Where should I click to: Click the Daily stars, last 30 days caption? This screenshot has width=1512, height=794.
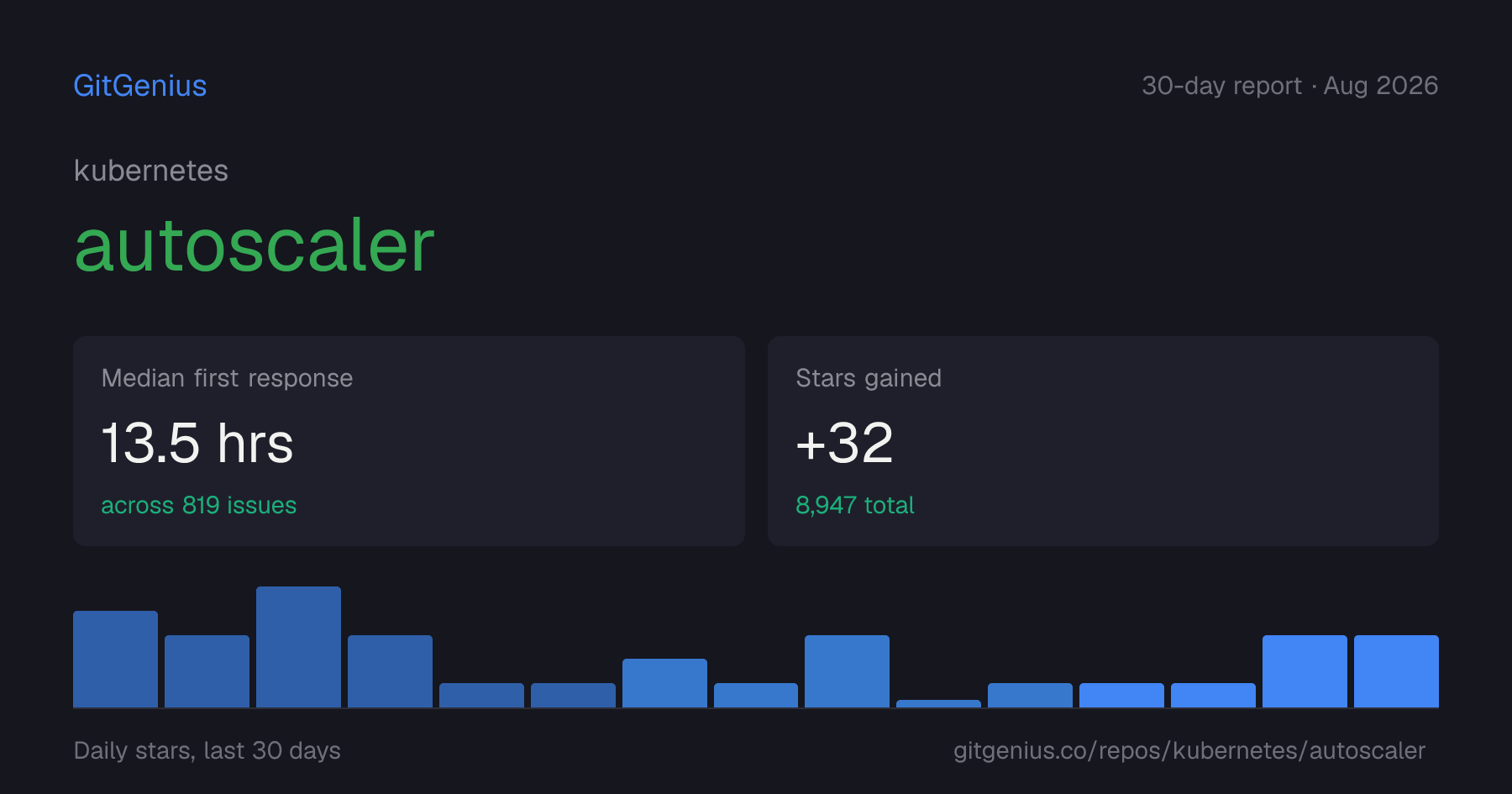[207, 750]
